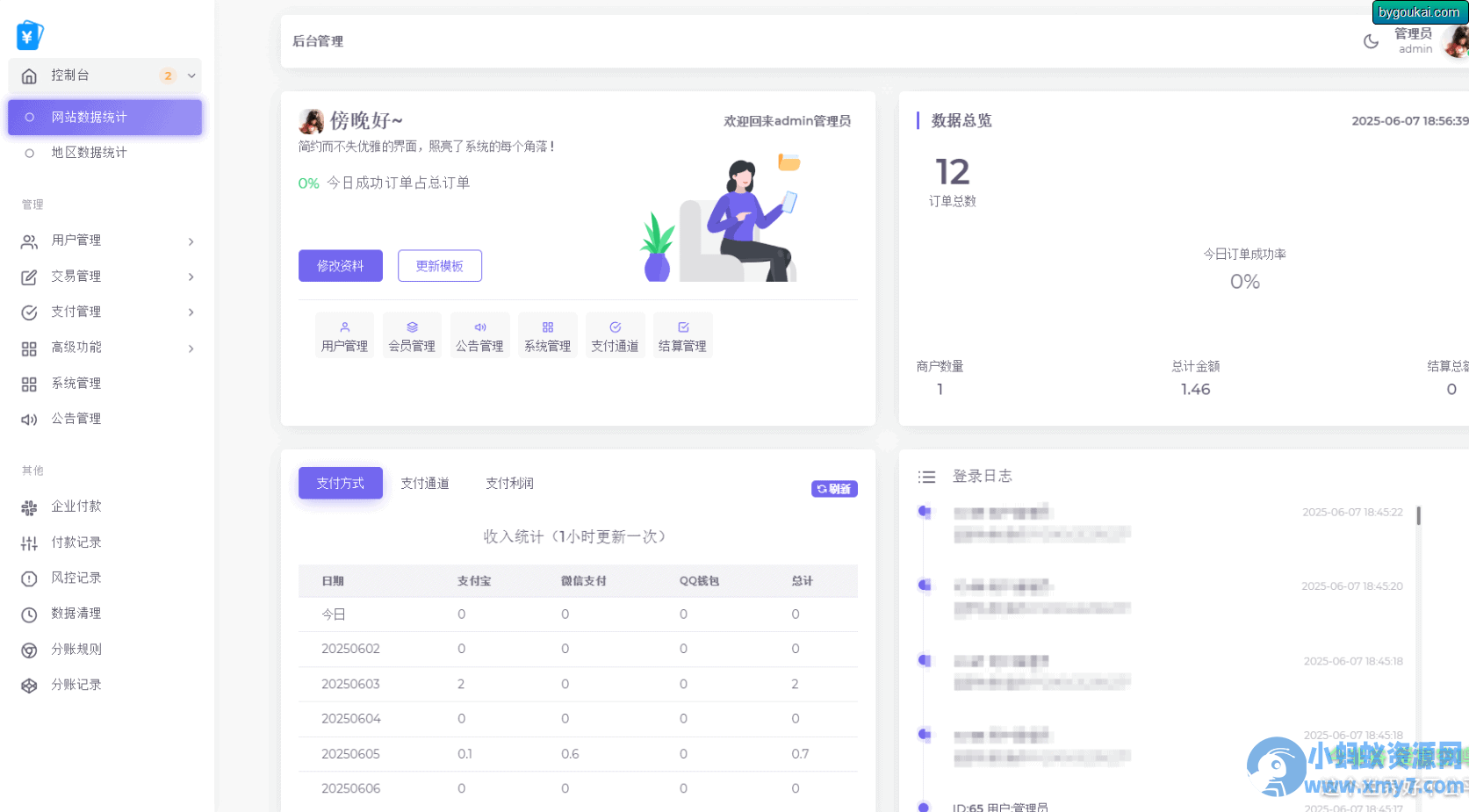Screen dimensions: 1469x812
Task: Click the 总计金额 value 1.46
Action: coord(1195,389)
